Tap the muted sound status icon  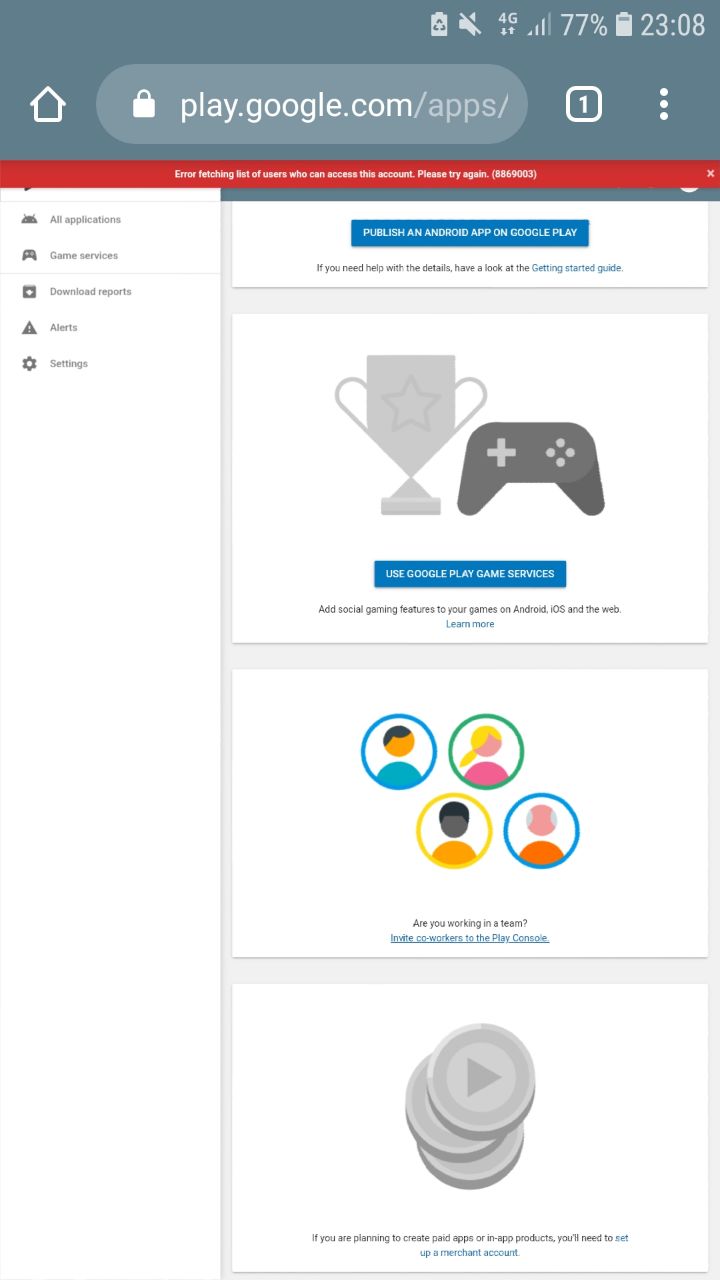470,25
